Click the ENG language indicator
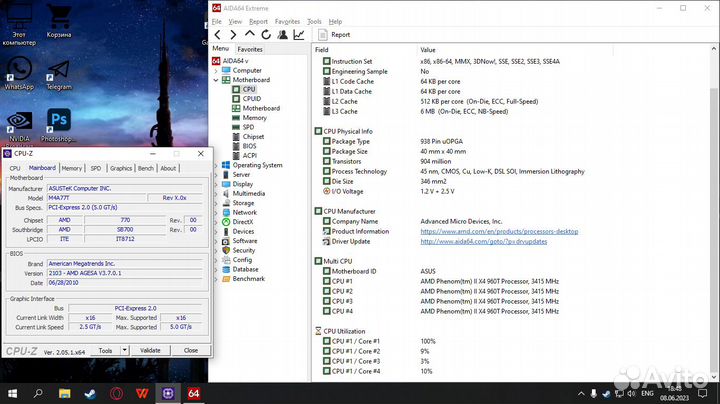The width and height of the screenshot is (720, 404). (x=647, y=393)
